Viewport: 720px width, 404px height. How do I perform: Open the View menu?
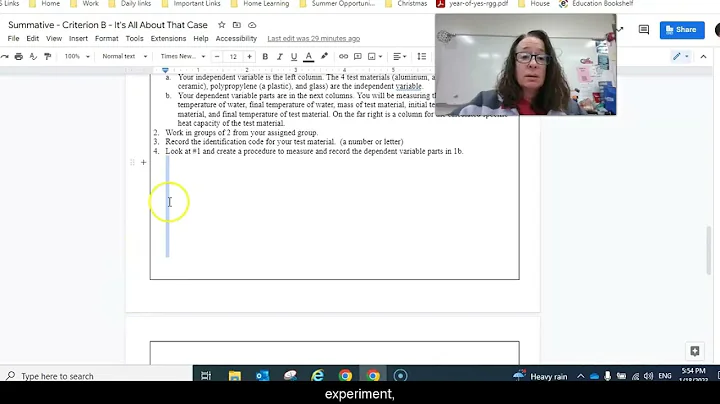pos(54,39)
